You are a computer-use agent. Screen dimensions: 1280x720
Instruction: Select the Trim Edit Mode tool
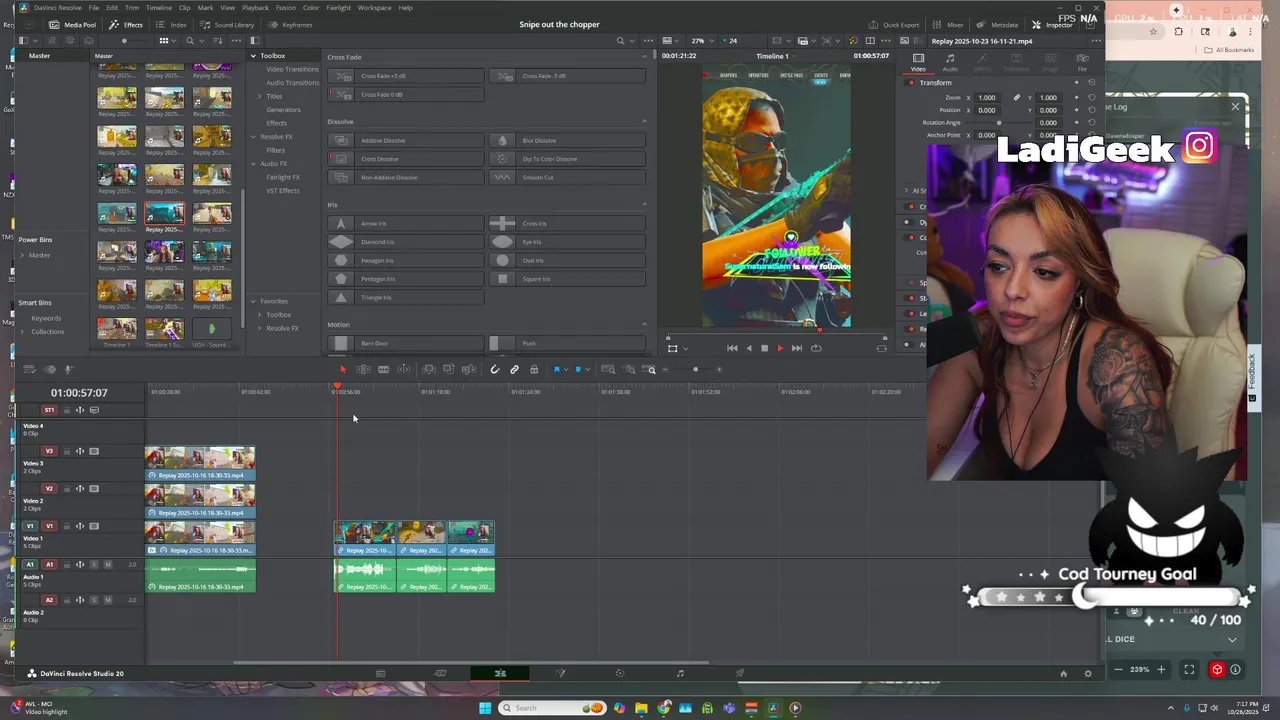click(x=363, y=370)
